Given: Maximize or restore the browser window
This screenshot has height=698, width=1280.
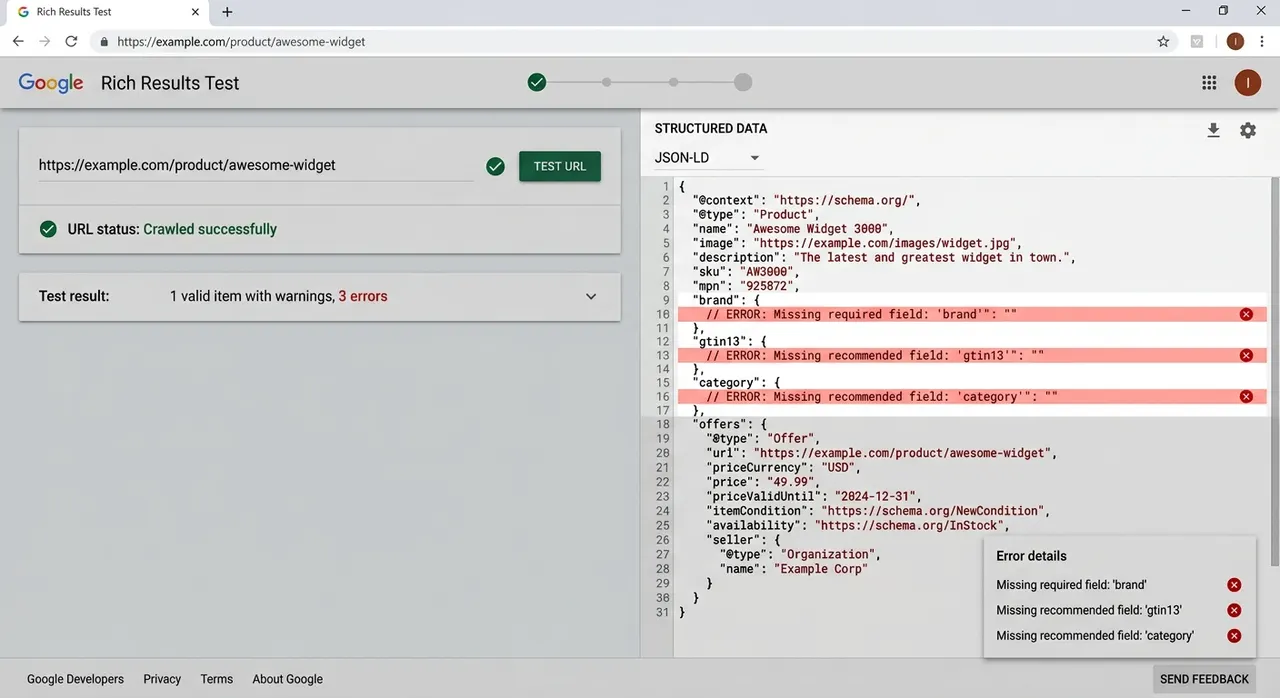Looking at the screenshot, I should pos(1223,11).
